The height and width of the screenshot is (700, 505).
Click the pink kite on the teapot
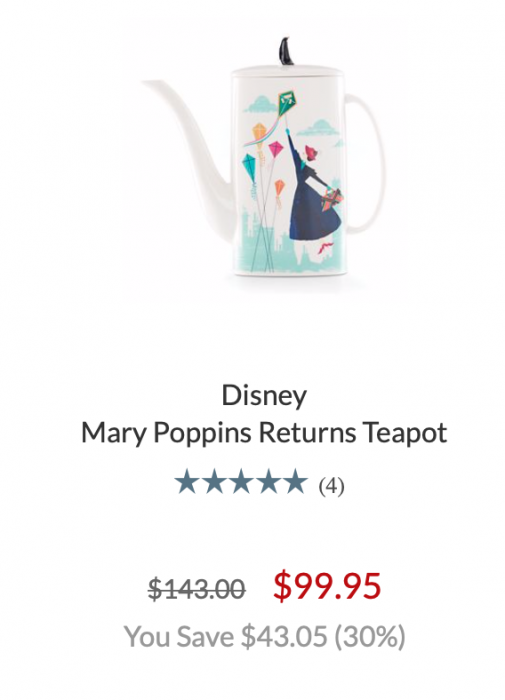coord(275,149)
